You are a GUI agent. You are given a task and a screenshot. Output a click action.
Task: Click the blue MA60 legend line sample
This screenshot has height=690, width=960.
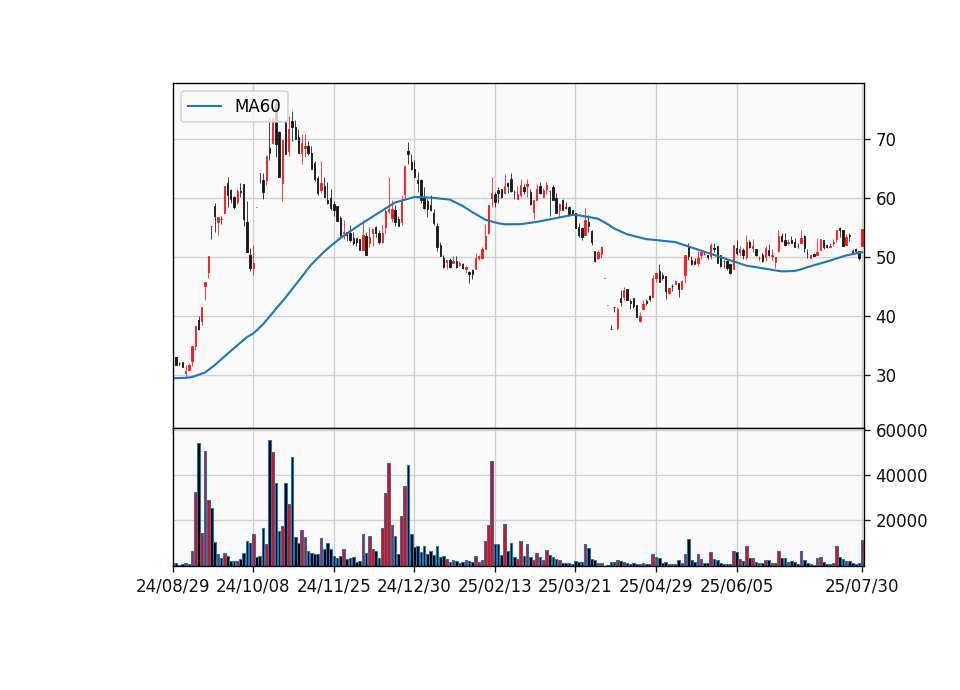tap(204, 107)
